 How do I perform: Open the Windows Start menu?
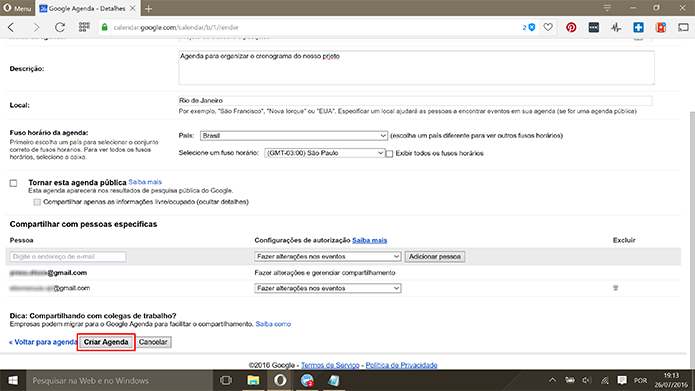[13, 380]
